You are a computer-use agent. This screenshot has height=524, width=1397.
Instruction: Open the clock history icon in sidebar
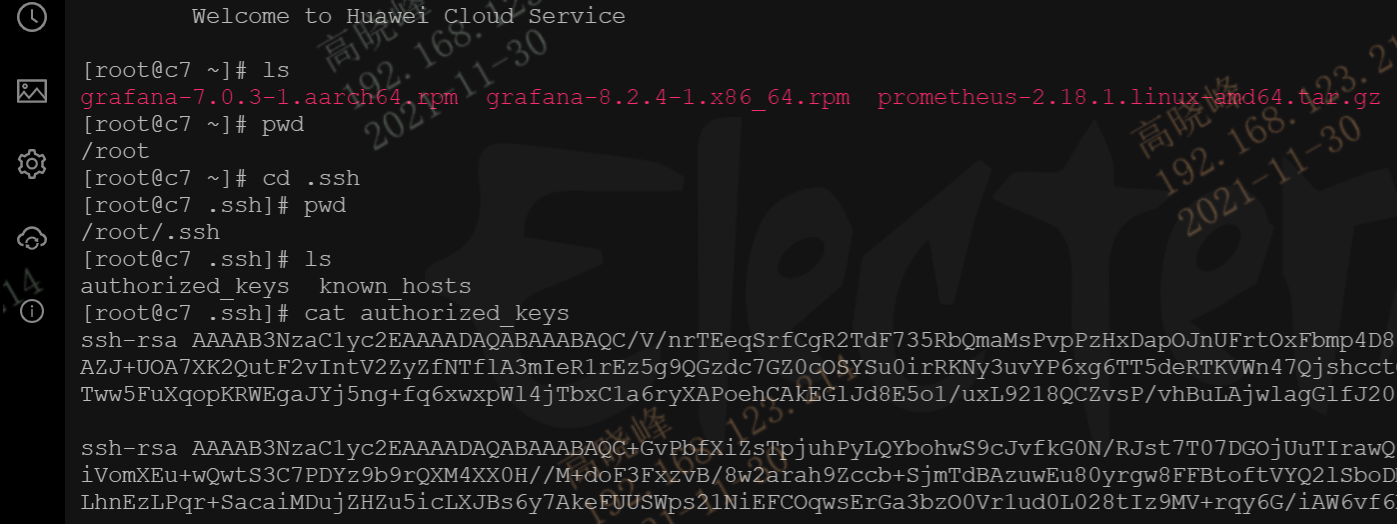click(32, 17)
